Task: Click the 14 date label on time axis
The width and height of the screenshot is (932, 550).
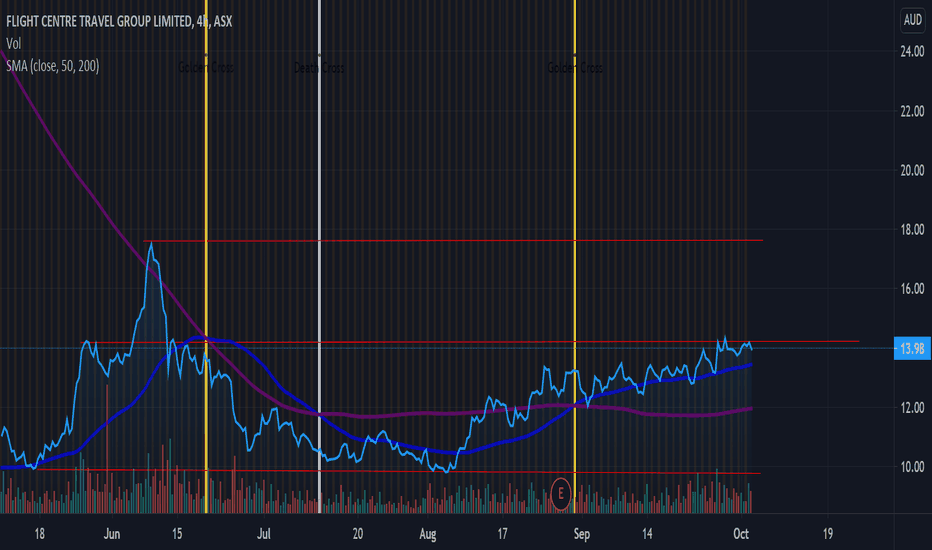Action: point(647,534)
